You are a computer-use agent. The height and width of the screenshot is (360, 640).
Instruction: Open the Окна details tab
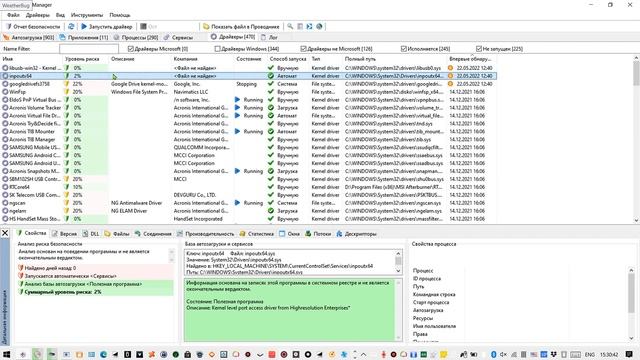(289, 234)
